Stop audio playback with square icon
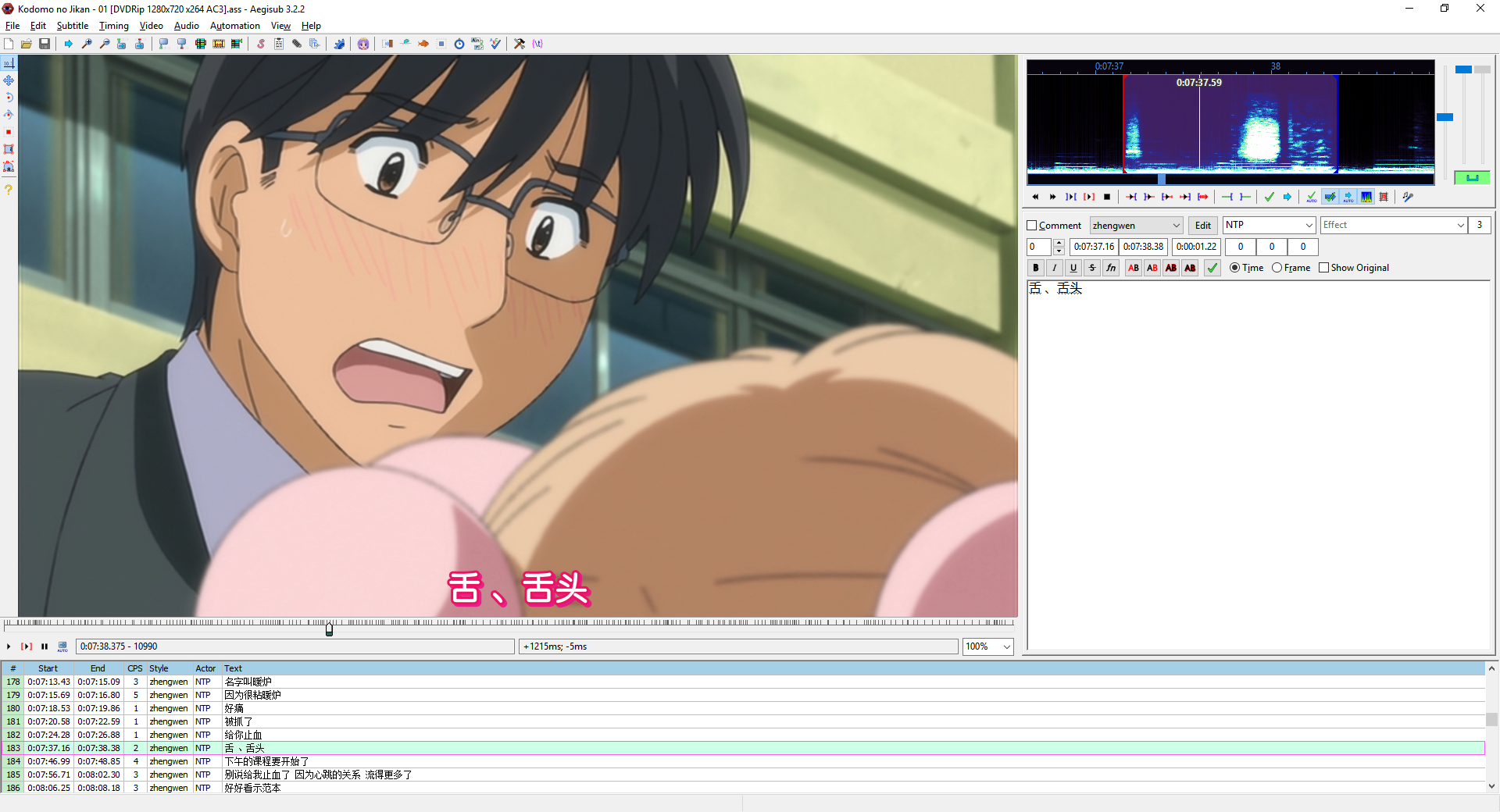Screen dimensions: 1500x812 coord(1107,197)
